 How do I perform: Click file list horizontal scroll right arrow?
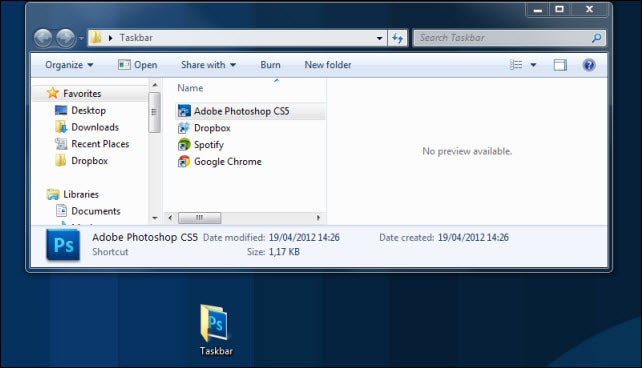pyautogui.click(x=318, y=218)
